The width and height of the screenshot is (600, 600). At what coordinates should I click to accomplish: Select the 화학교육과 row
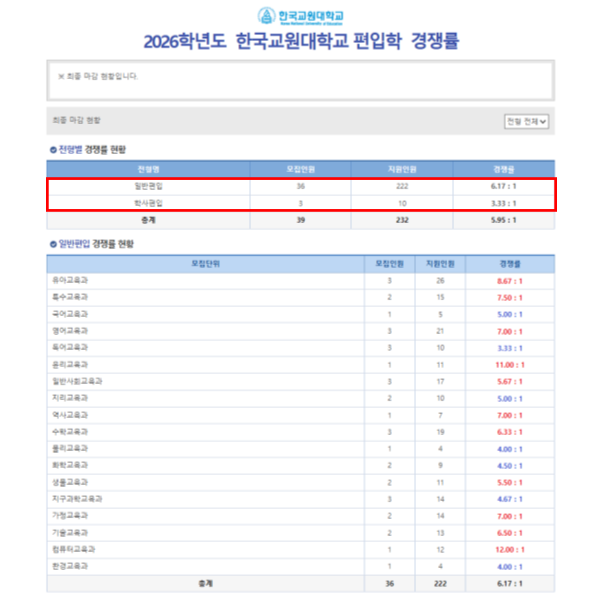coord(301,466)
